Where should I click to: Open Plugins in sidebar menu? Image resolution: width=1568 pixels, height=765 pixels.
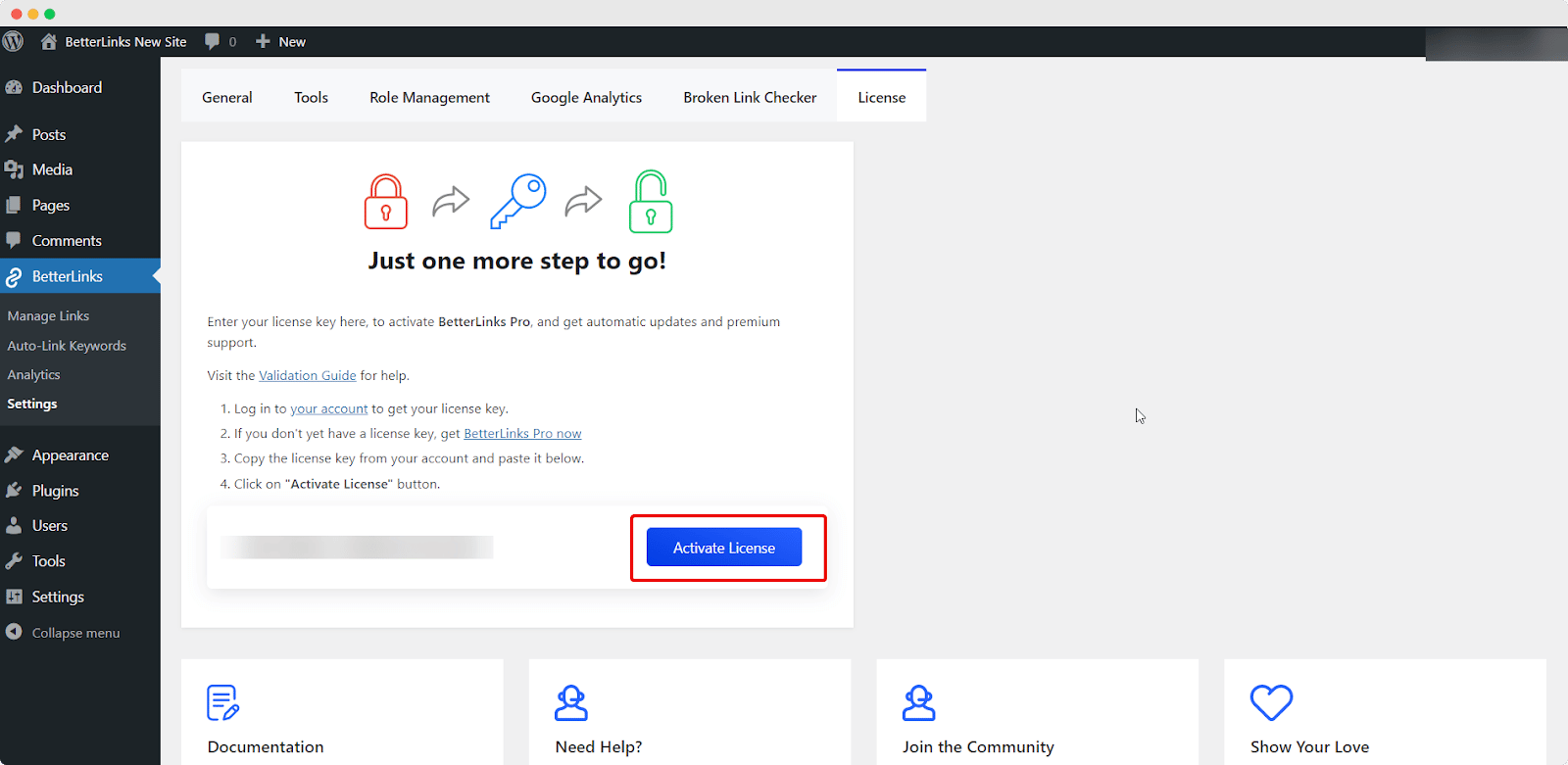[55, 490]
